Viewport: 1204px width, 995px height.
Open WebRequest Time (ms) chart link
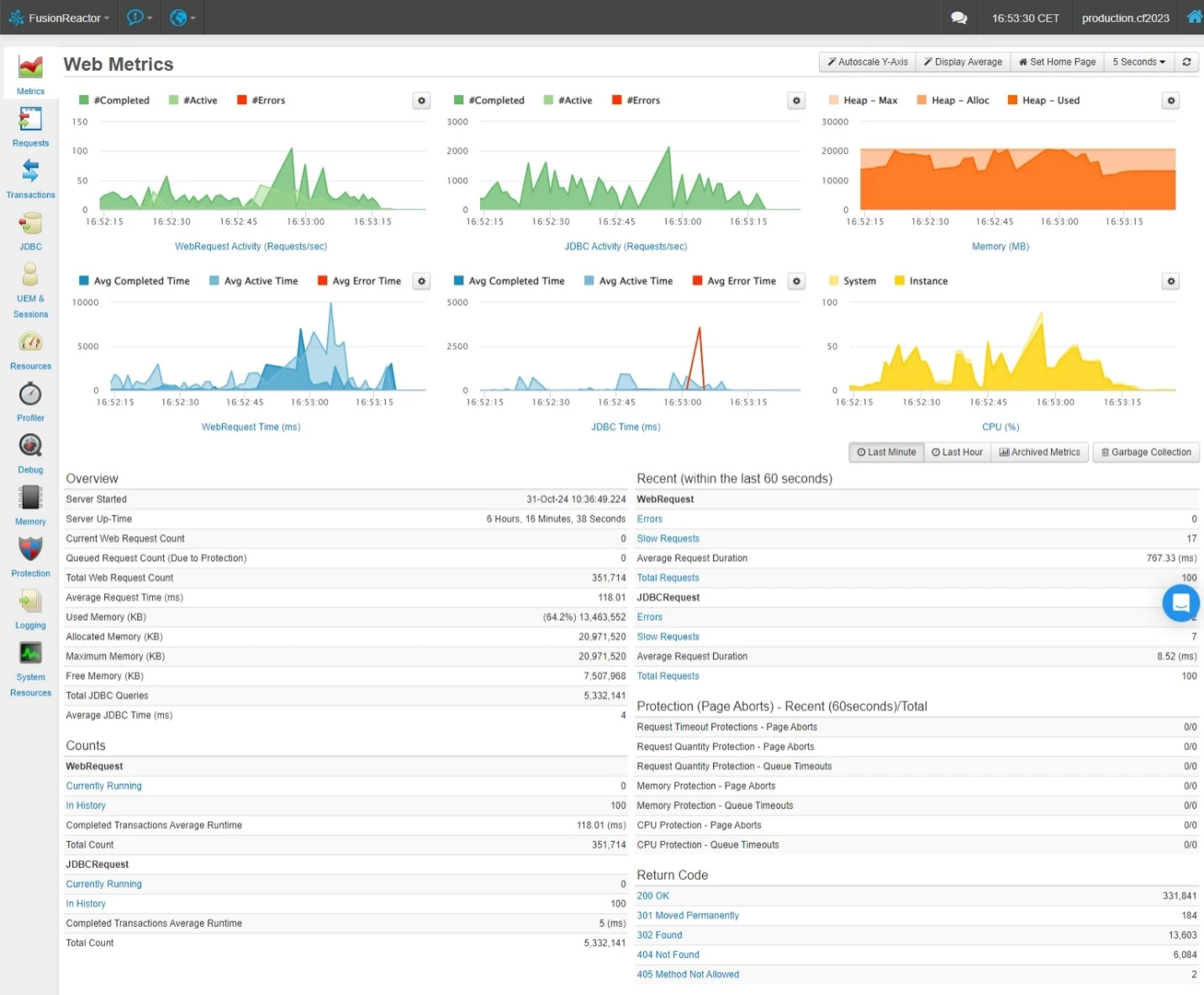tap(251, 427)
